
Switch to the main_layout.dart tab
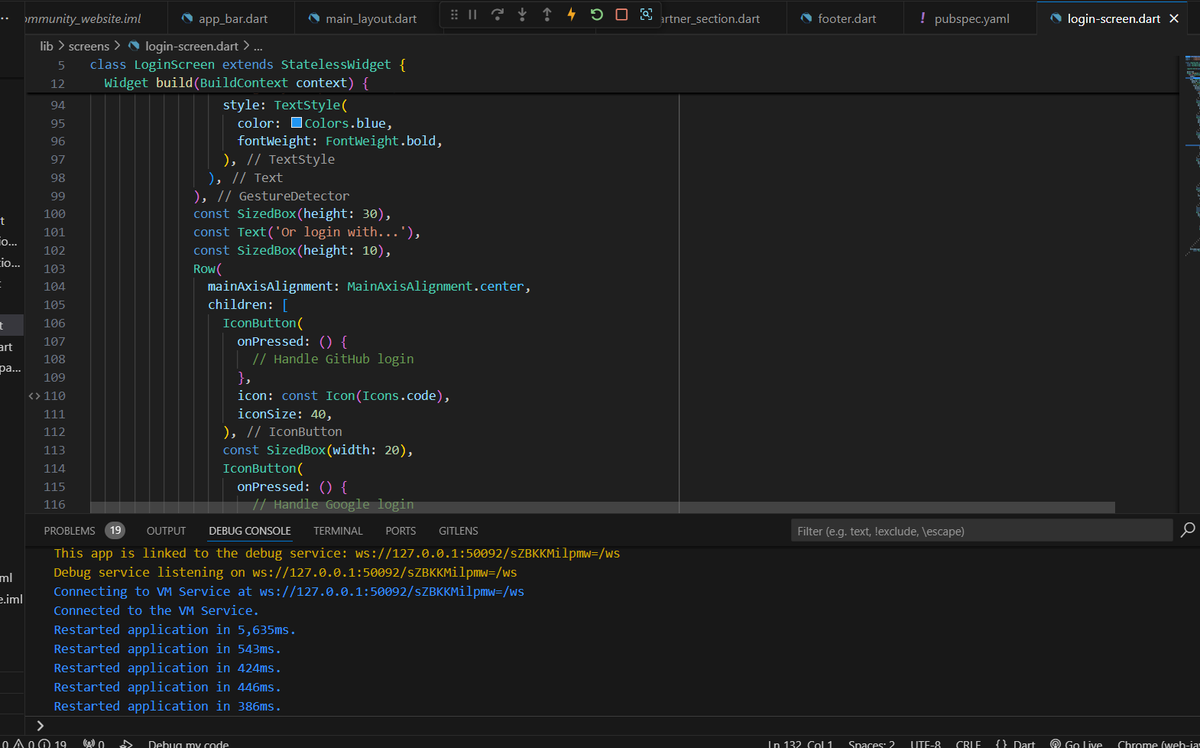tap(363, 19)
